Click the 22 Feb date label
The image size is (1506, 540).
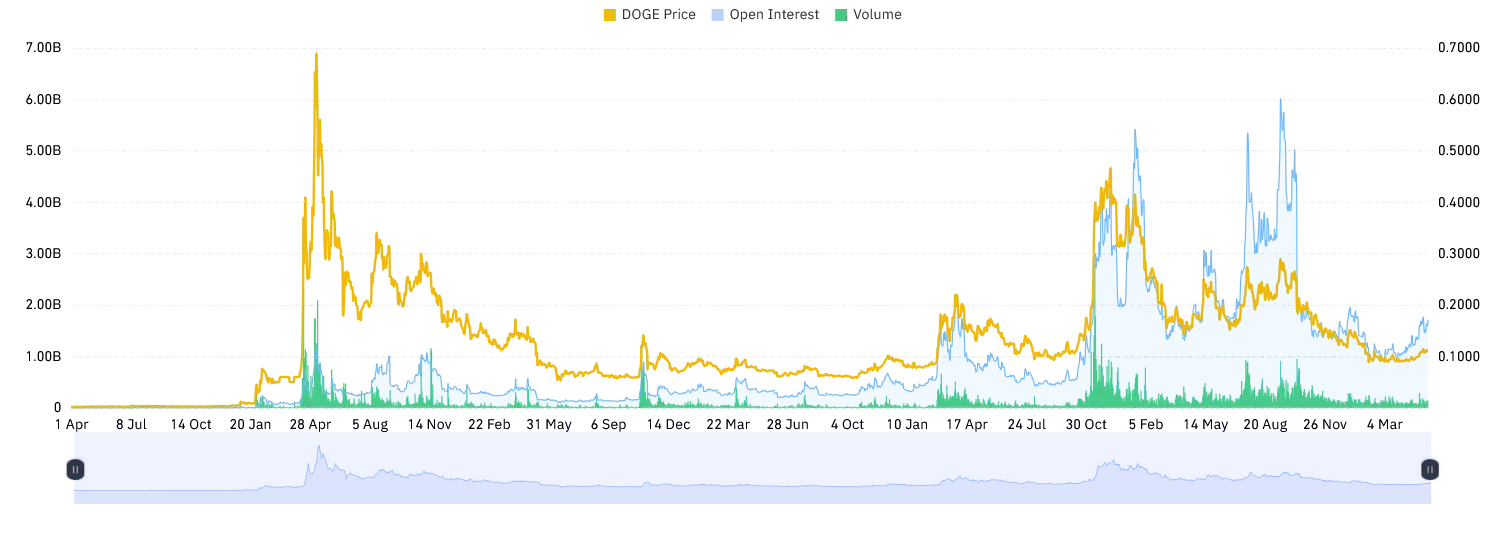pyautogui.click(x=489, y=424)
